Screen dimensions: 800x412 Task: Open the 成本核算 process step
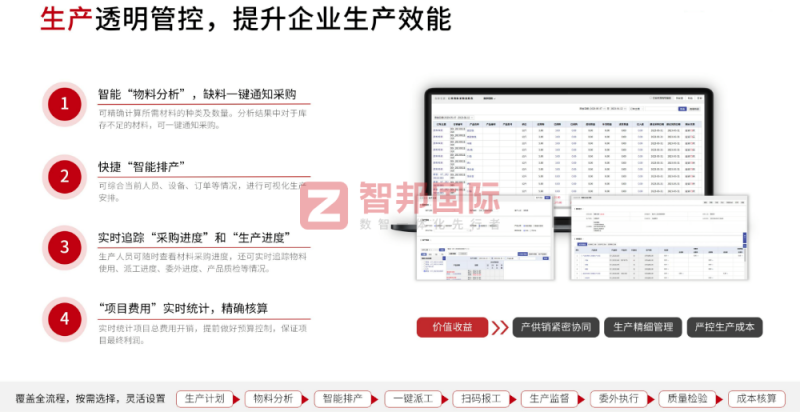(x=756, y=397)
